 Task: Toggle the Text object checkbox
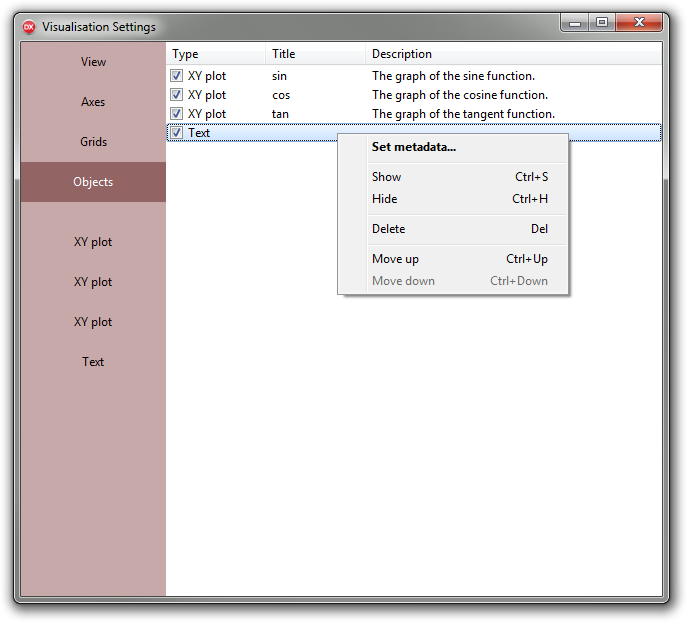176,133
